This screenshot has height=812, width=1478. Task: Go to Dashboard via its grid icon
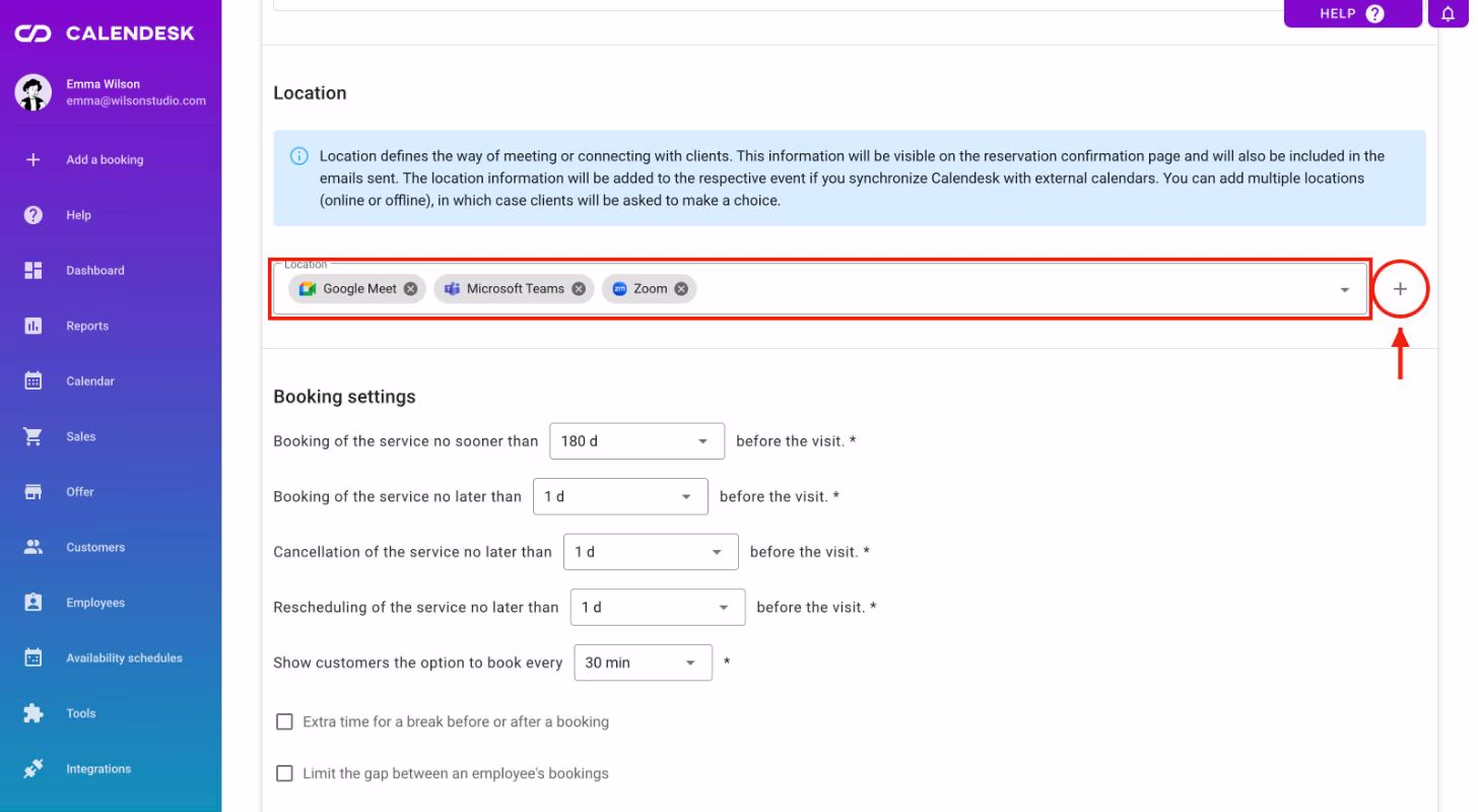33,270
